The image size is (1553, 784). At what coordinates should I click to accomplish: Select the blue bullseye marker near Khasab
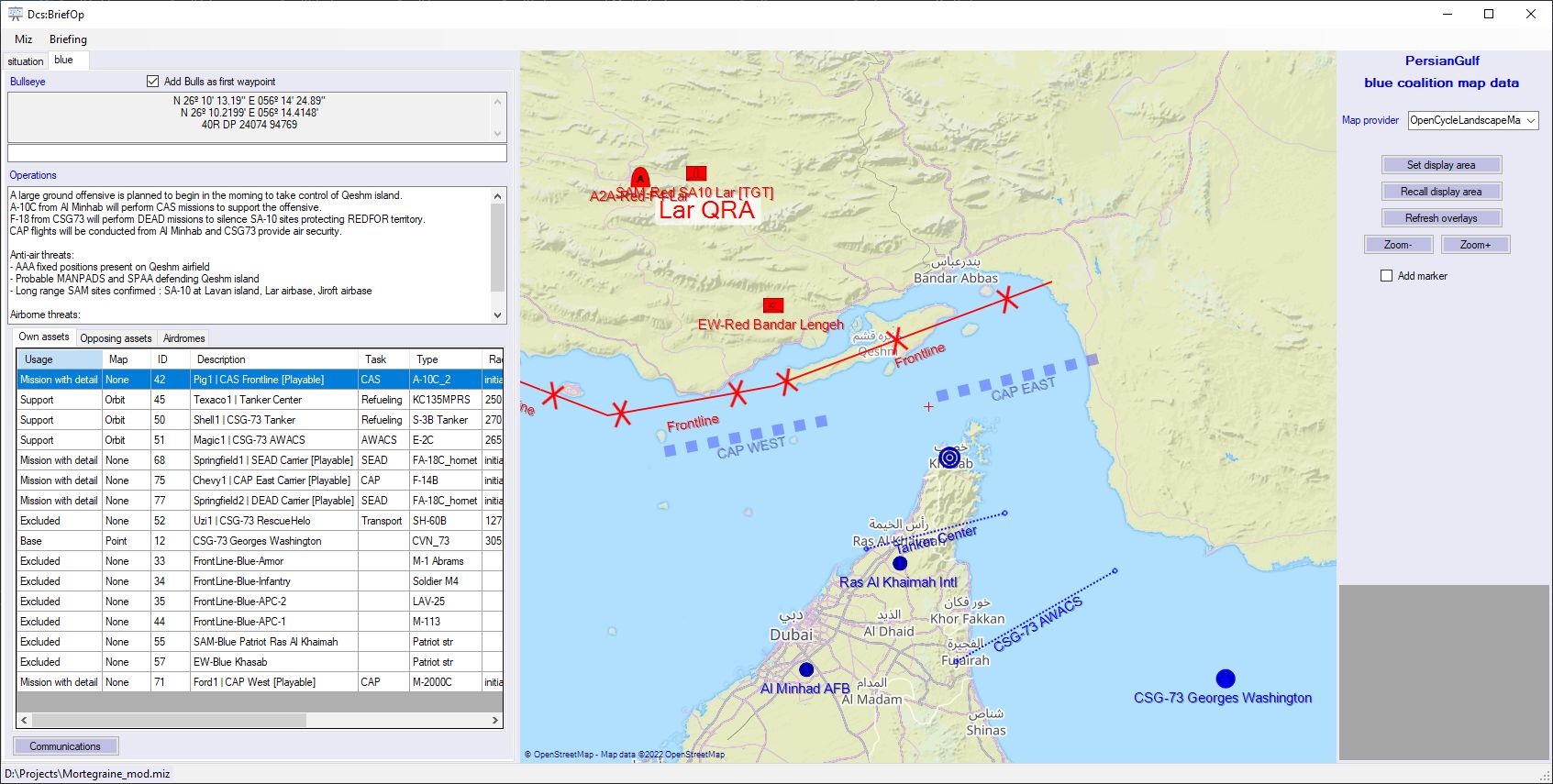click(949, 457)
